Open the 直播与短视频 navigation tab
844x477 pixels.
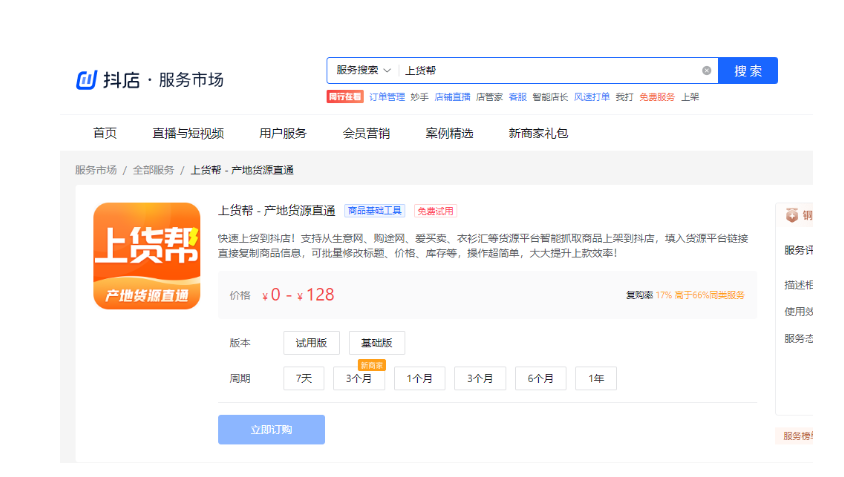coord(188,133)
